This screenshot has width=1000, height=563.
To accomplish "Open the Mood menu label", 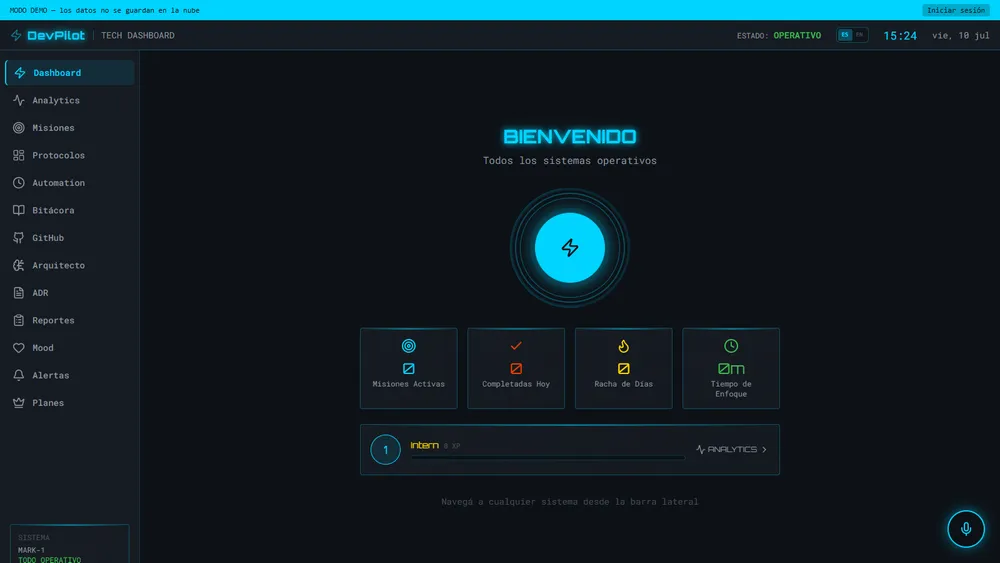I will tap(43, 347).
